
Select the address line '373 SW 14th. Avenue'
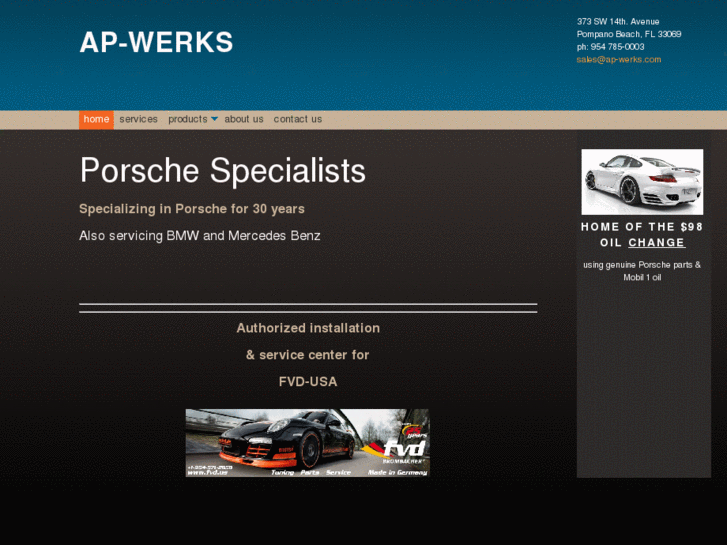(618, 21)
